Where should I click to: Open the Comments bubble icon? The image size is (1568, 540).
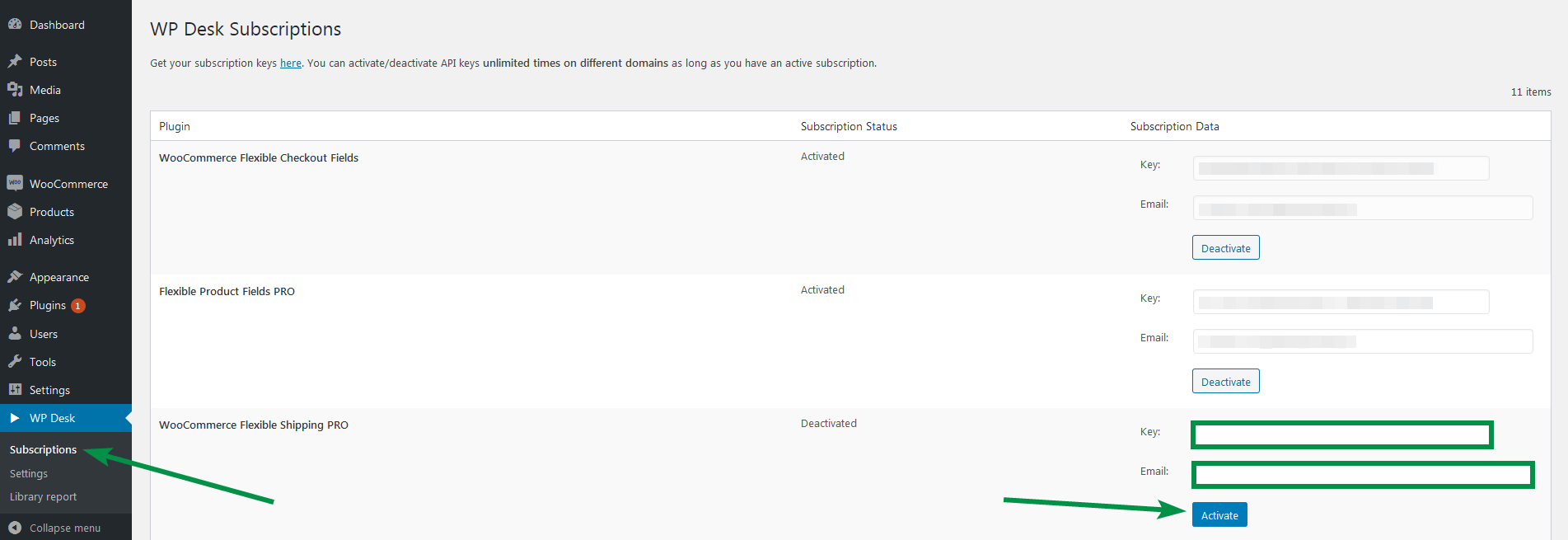15,145
